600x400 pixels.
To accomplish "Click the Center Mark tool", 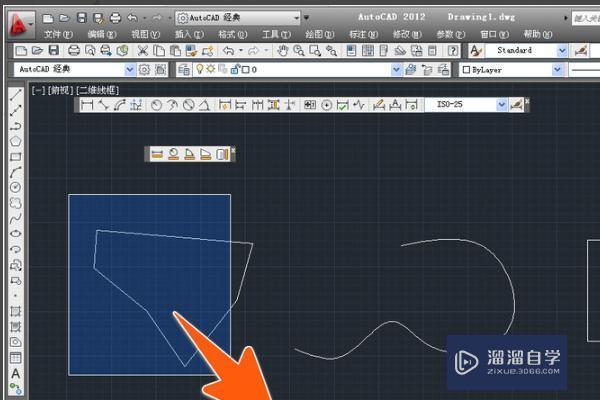I will [x=326, y=104].
